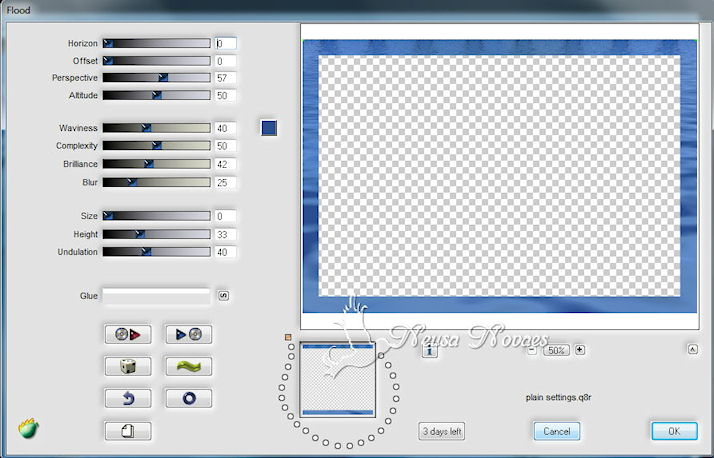Click the Altitude slider
Viewport: 714px width, 458px height.
pyautogui.click(x=156, y=95)
